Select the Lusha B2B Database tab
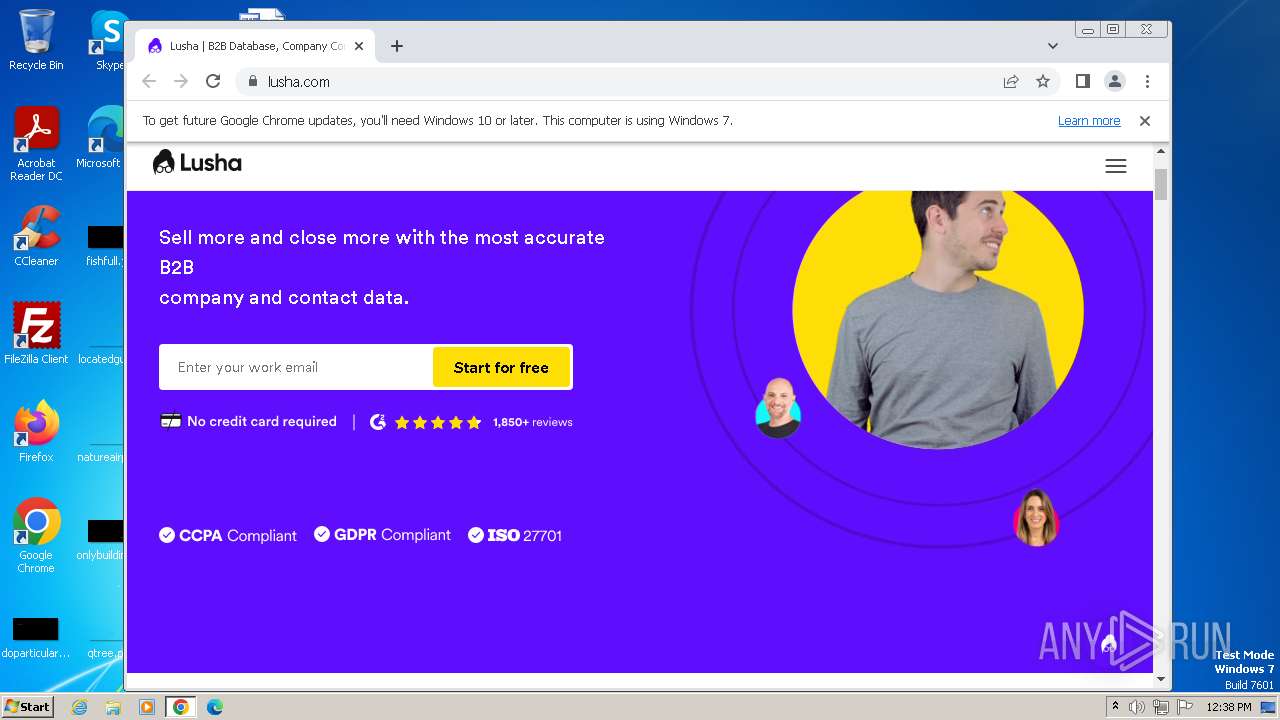 pyautogui.click(x=256, y=46)
